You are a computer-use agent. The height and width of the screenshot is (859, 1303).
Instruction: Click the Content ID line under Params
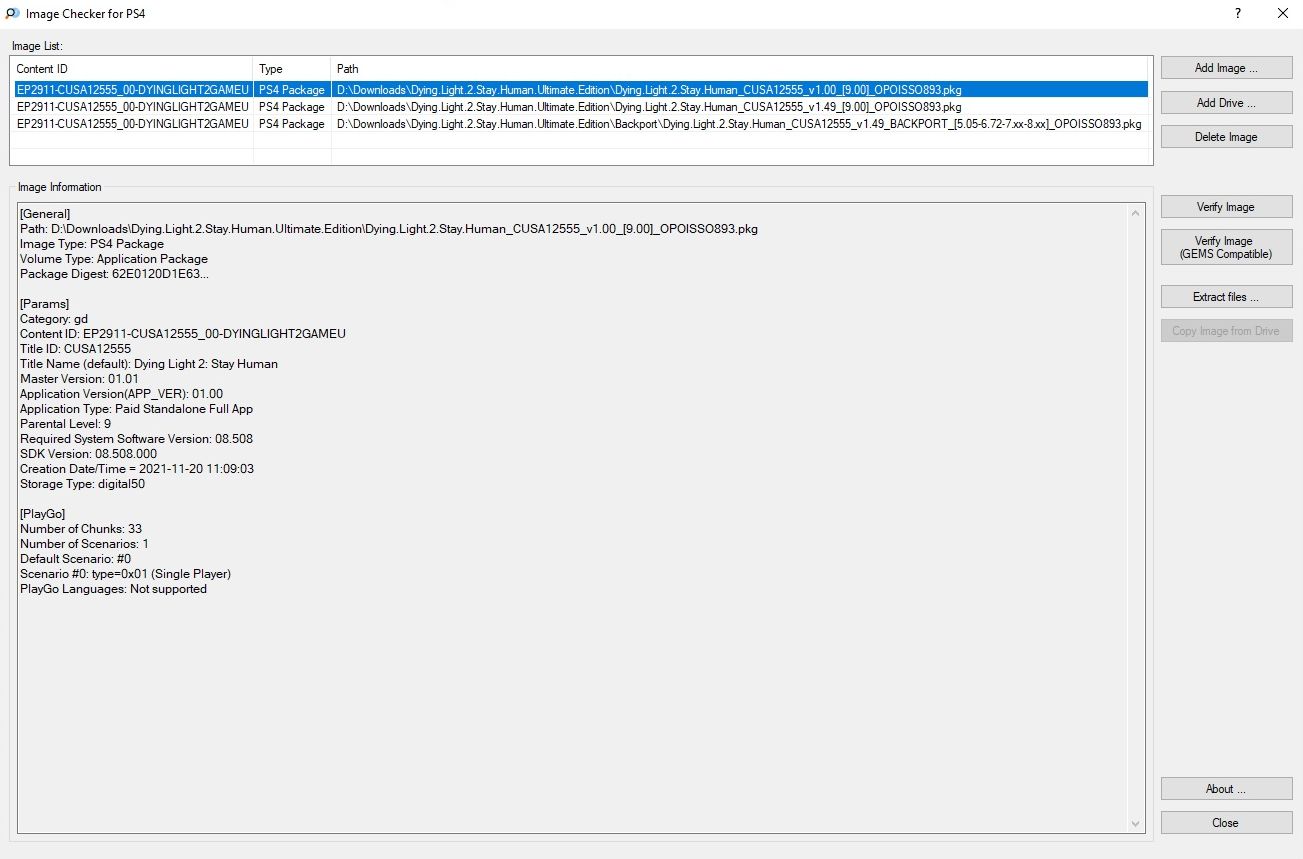point(183,334)
